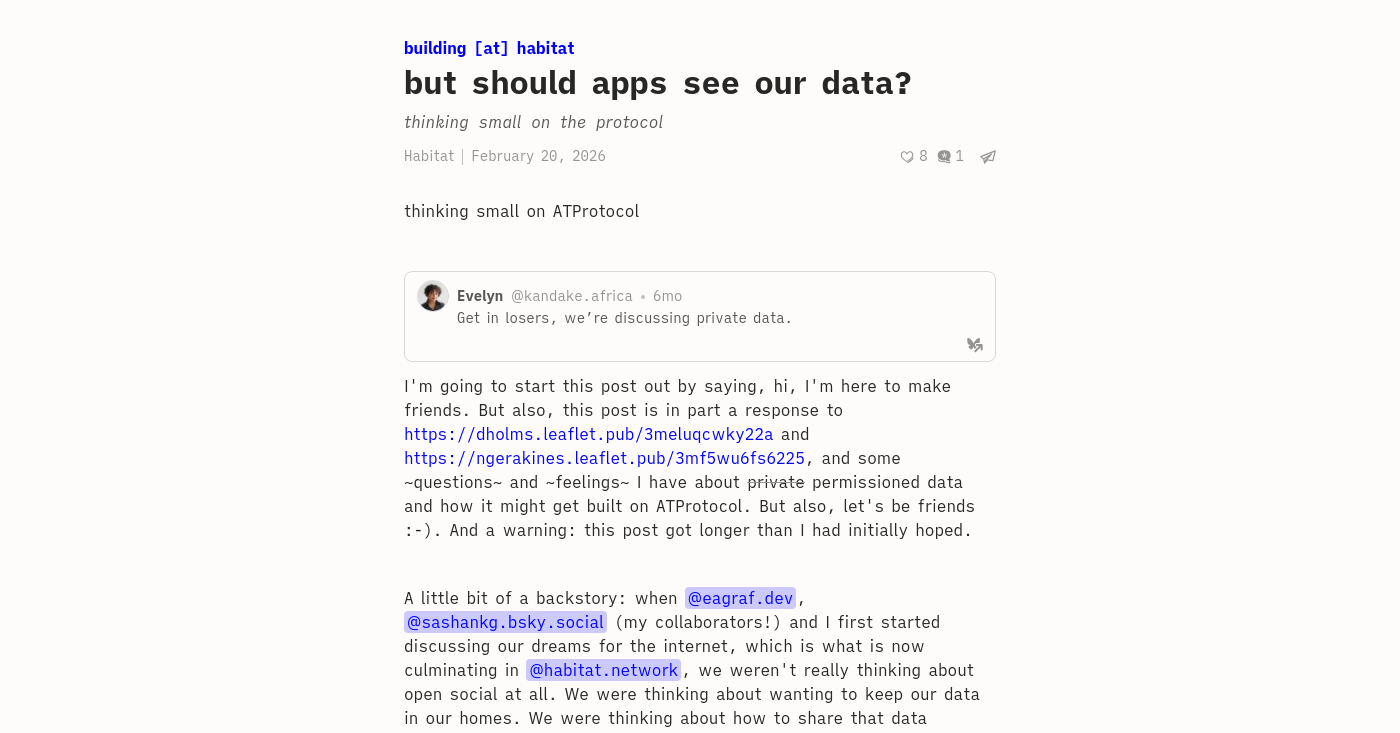This screenshot has height=733, width=1400.
Task: Like the post with the heart icon
Action: click(x=907, y=157)
